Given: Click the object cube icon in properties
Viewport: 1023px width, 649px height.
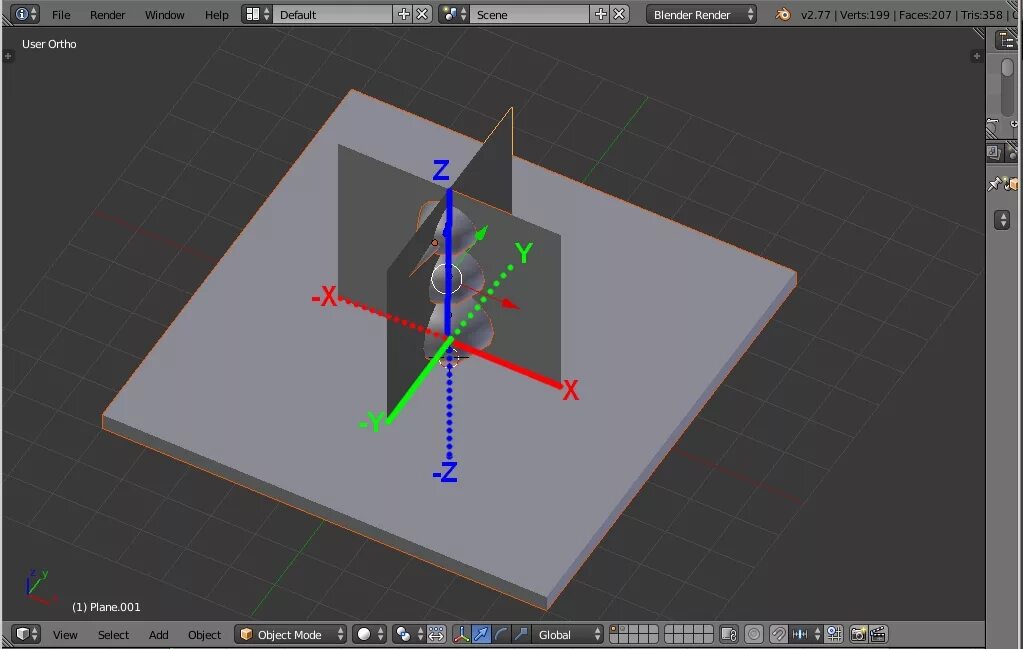Looking at the screenshot, I should tap(1013, 185).
